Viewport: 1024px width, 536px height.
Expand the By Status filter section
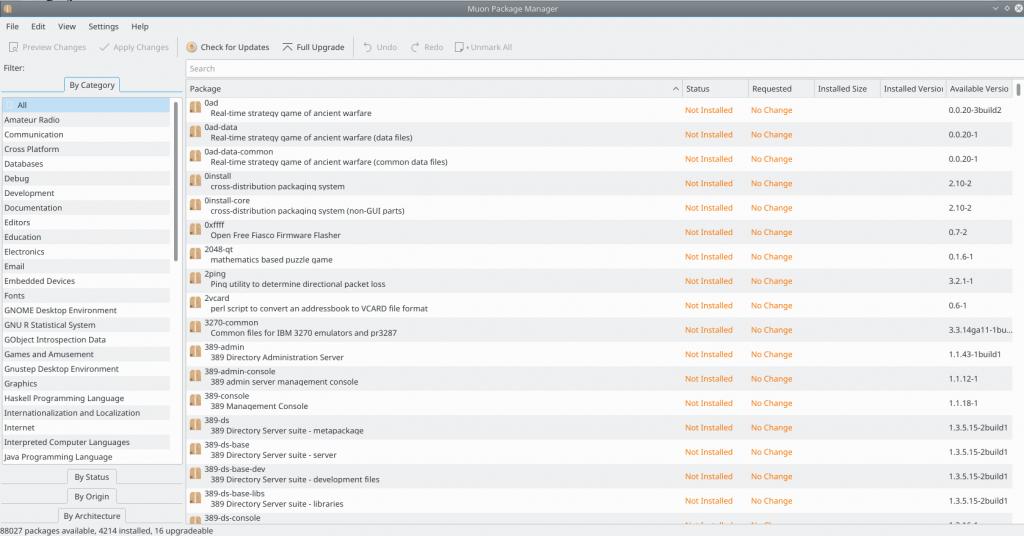click(x=92, y=477)
